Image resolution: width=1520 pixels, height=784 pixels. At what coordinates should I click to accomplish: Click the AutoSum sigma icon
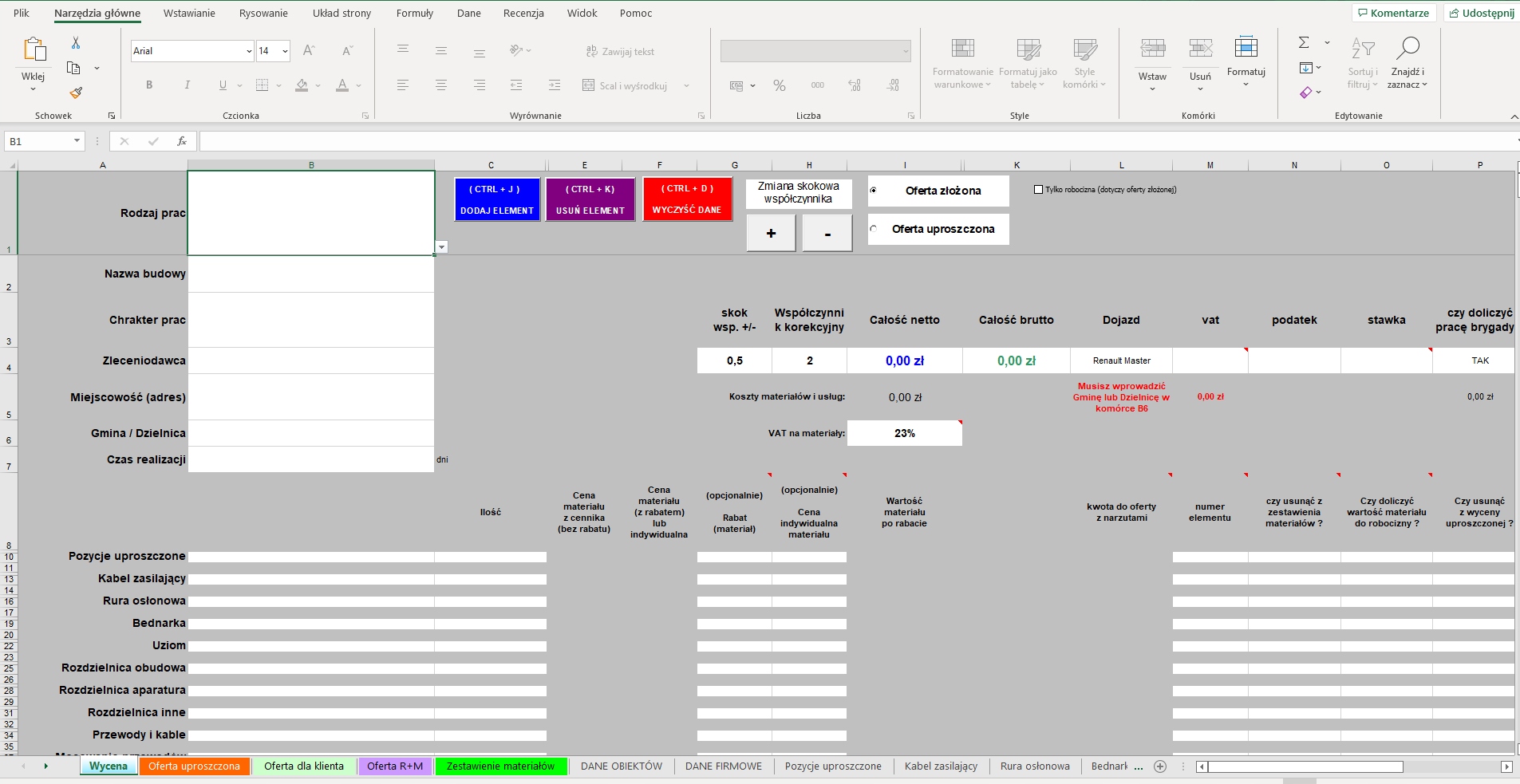click(x=1304, y=43)
